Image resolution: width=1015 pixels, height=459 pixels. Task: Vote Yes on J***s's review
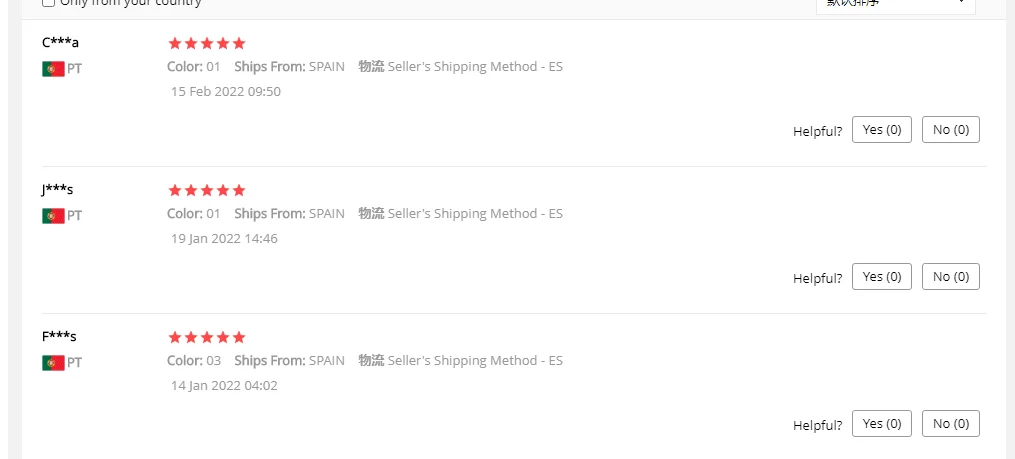pos(881,277)
